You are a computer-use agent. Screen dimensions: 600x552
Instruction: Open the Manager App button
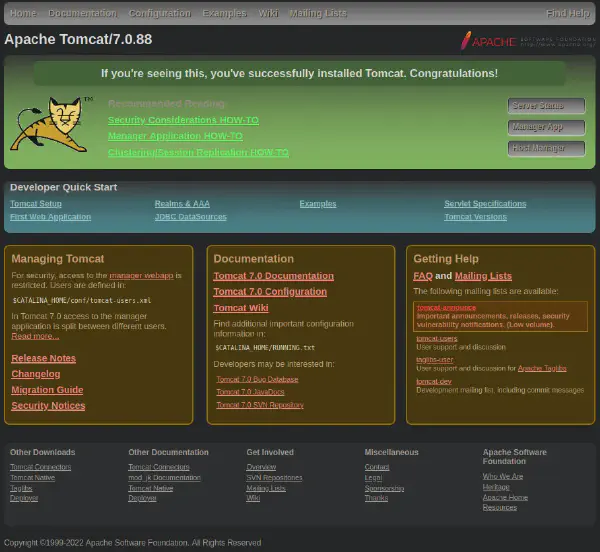(x=546, y=127)
